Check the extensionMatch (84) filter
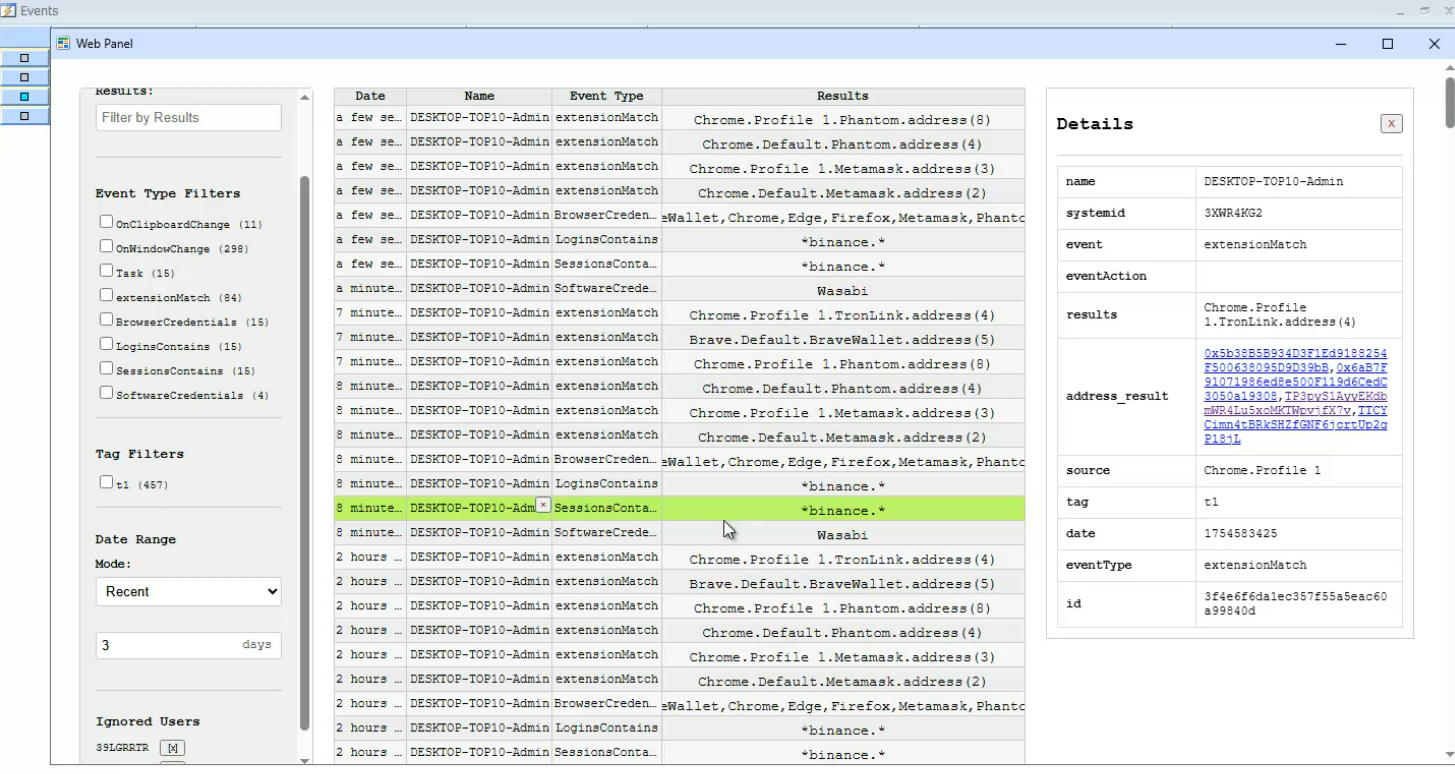The height and width of the screenshot is (774, 1455). coord(106,295)
